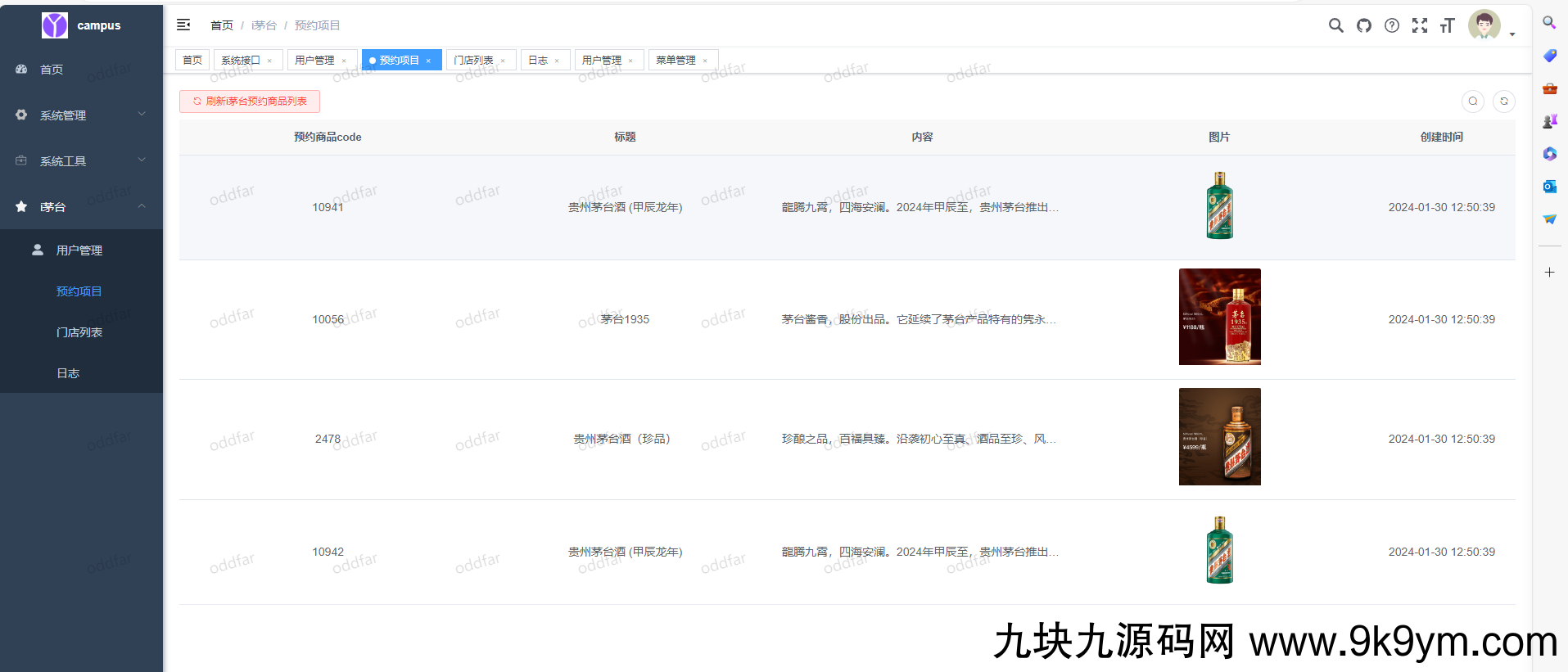Click the 茅台1935 title cell
Image resolution: width=1568 pixels, height=672 pixels.
(625, 319)
